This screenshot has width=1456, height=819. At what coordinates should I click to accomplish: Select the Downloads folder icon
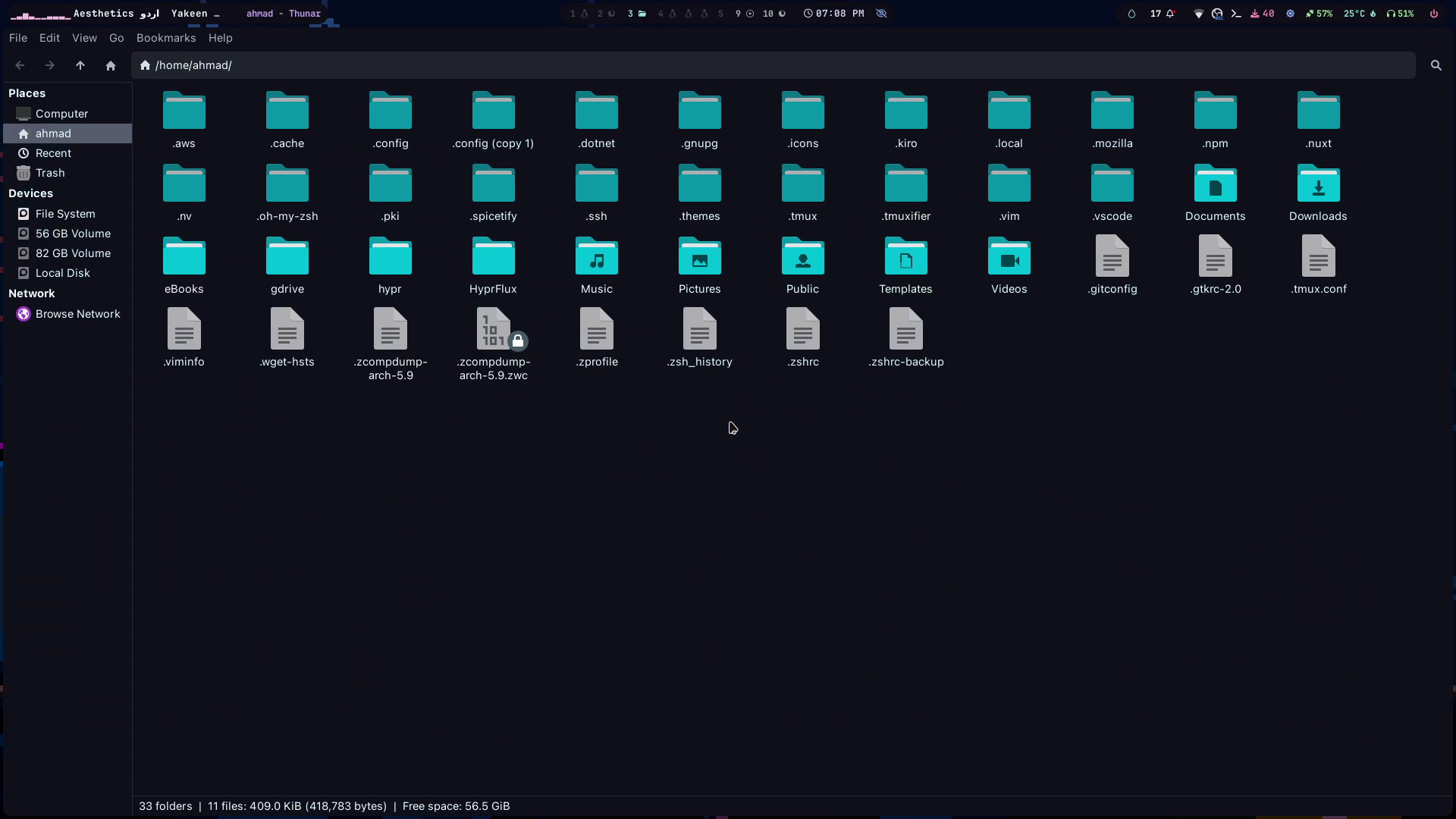1318,184
